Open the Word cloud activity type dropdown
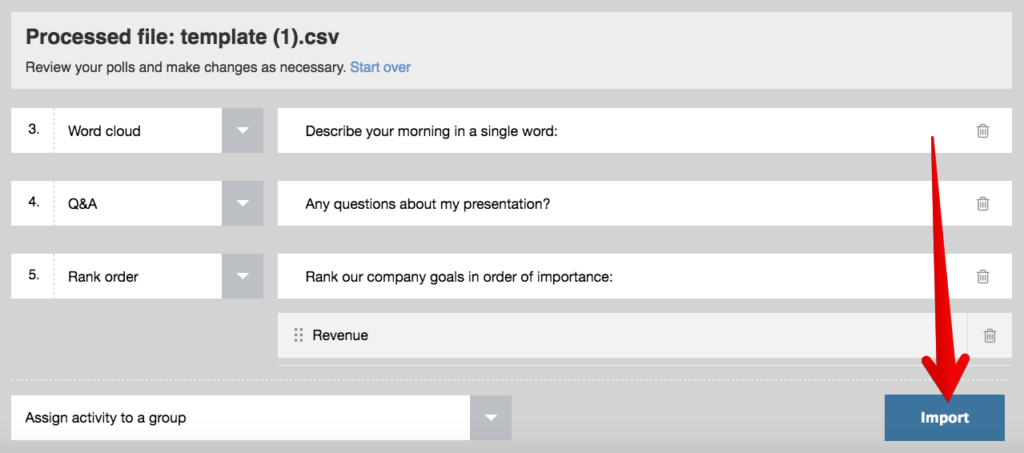This screenshot has height=453, width=1024. point(242,131)
